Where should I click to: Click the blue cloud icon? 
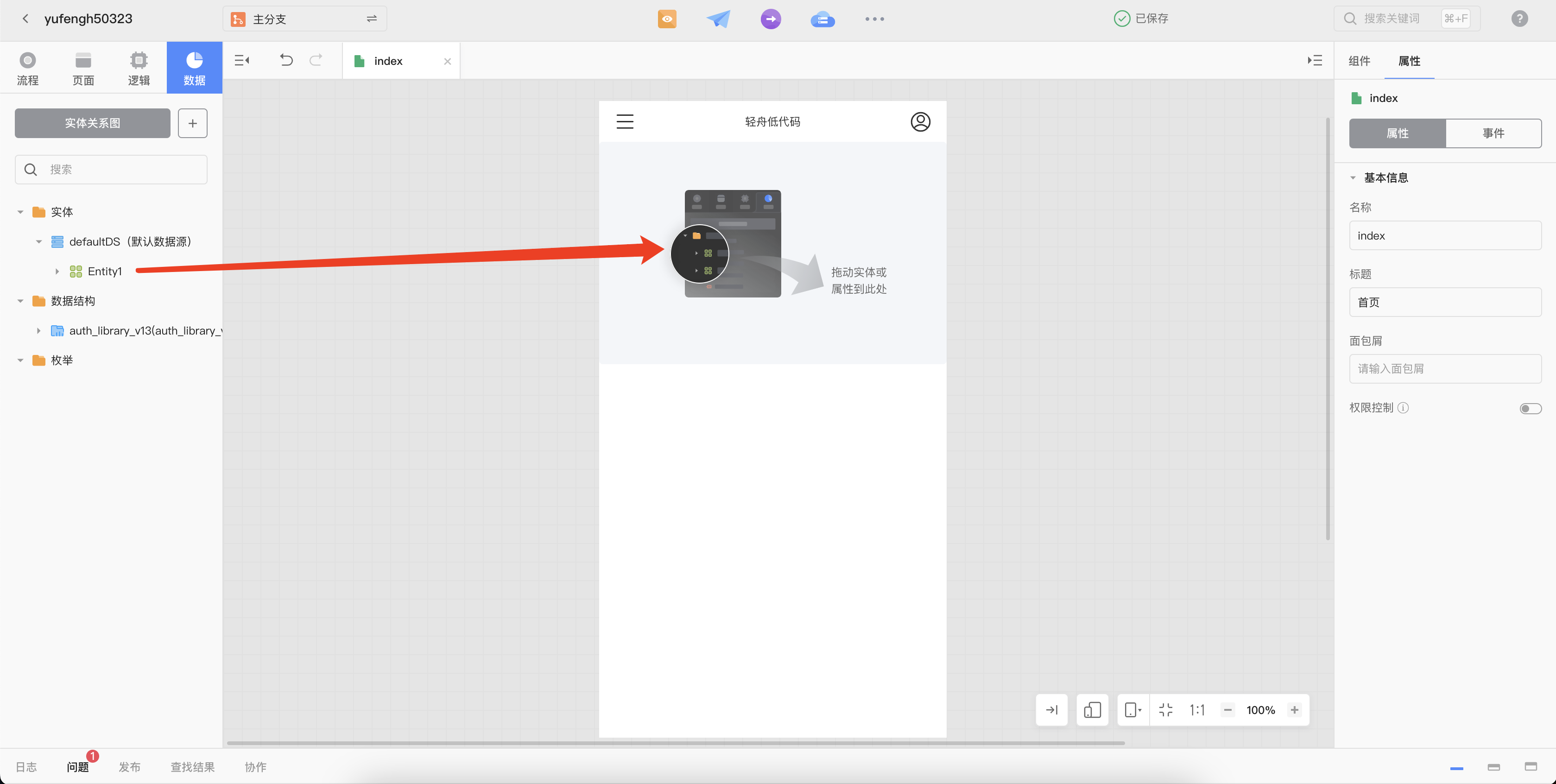pyautogui.click(x=822, y=19)
